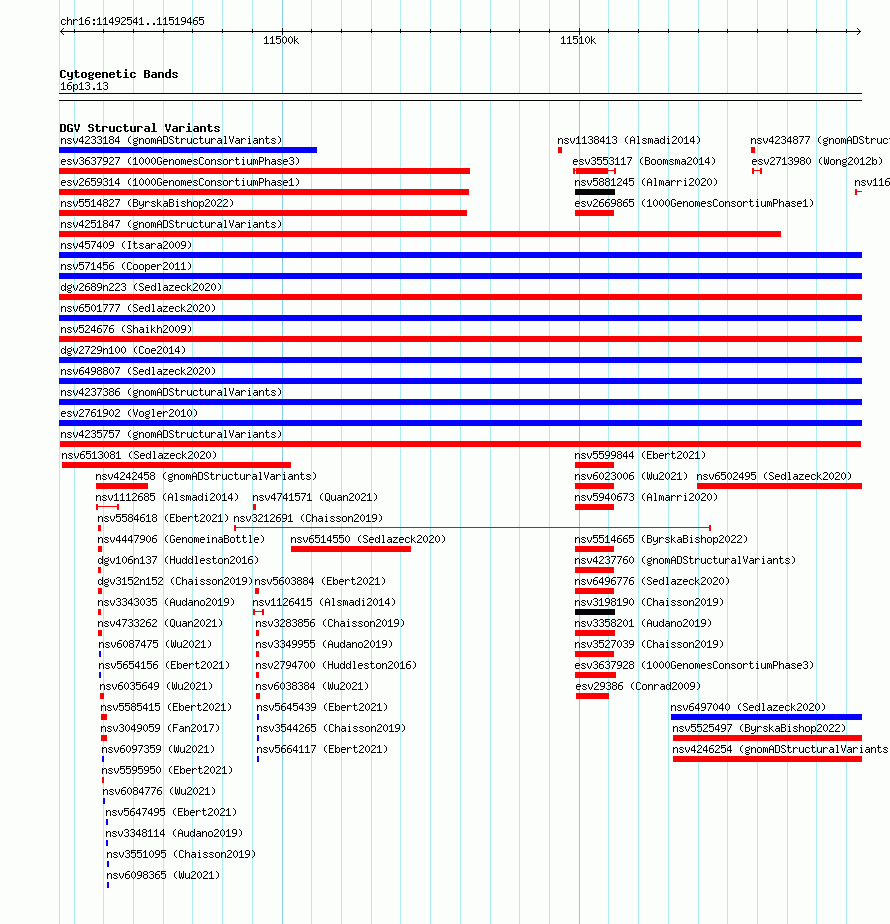890x924 pixels.
Task: Click nsv5603884 (Ebert2021) label
Action: (x=320, y=582)
